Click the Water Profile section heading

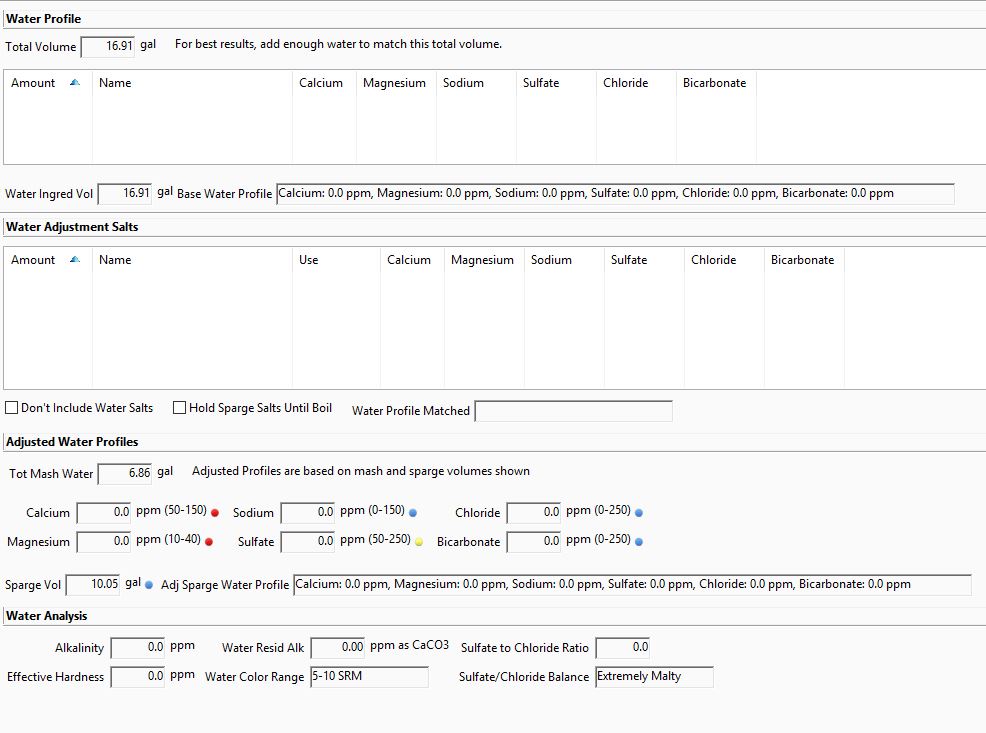[43, 19]
